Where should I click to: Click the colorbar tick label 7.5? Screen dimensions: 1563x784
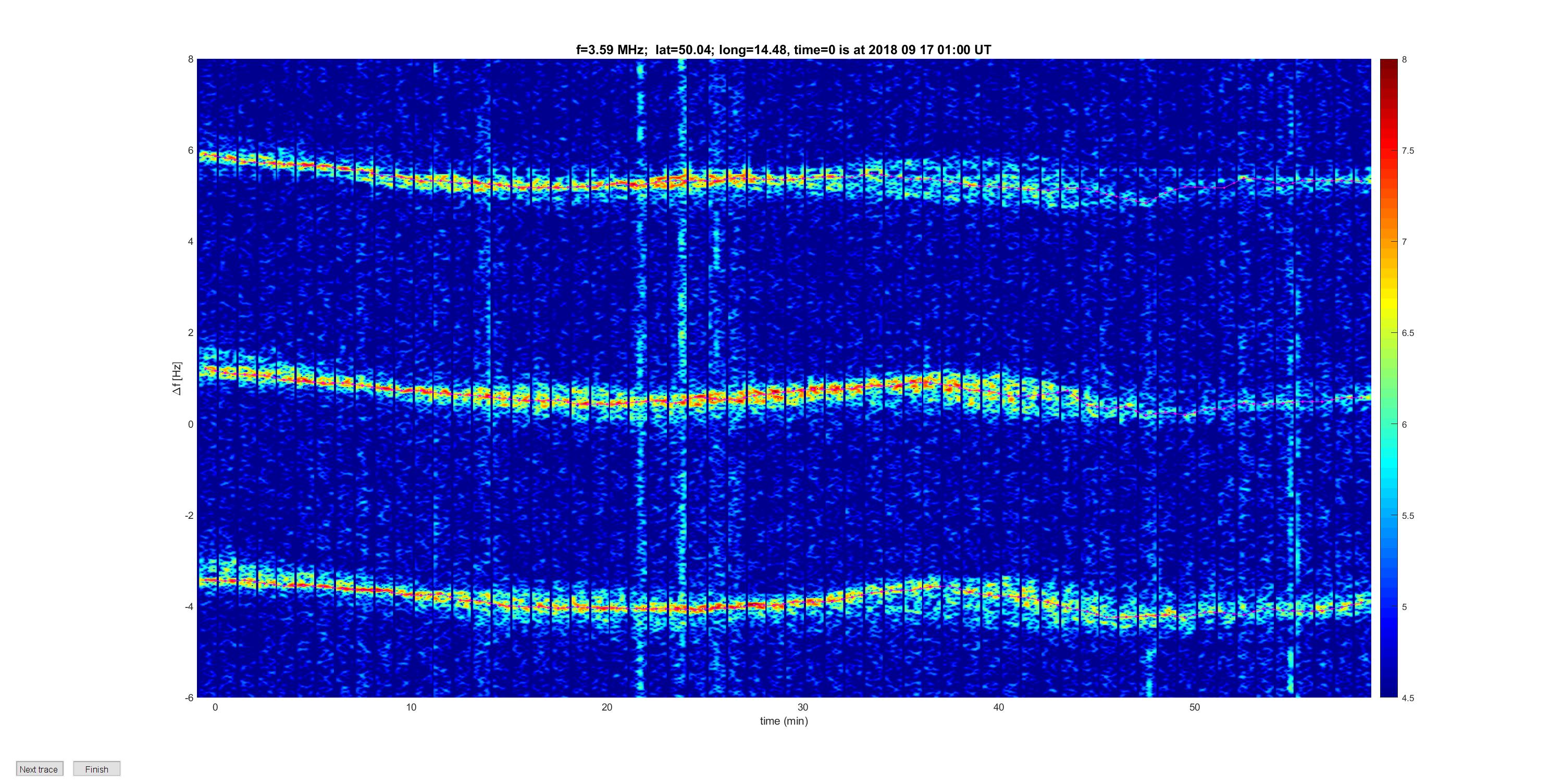[1408, 151]
